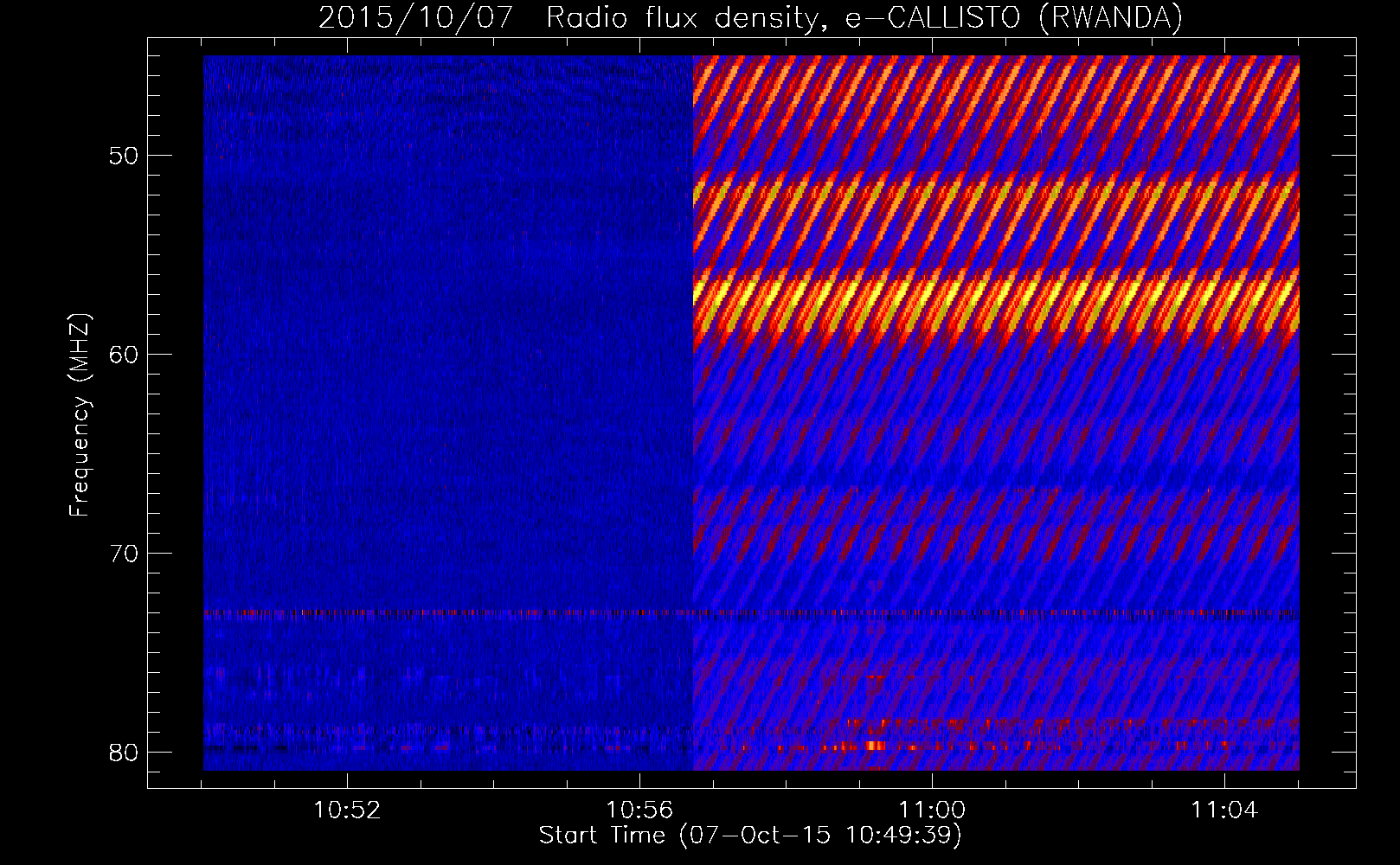The image size is (1400, 865).
Task: Click the 'Frequency (MHZ)' axis label
Action: pos(79,415)
